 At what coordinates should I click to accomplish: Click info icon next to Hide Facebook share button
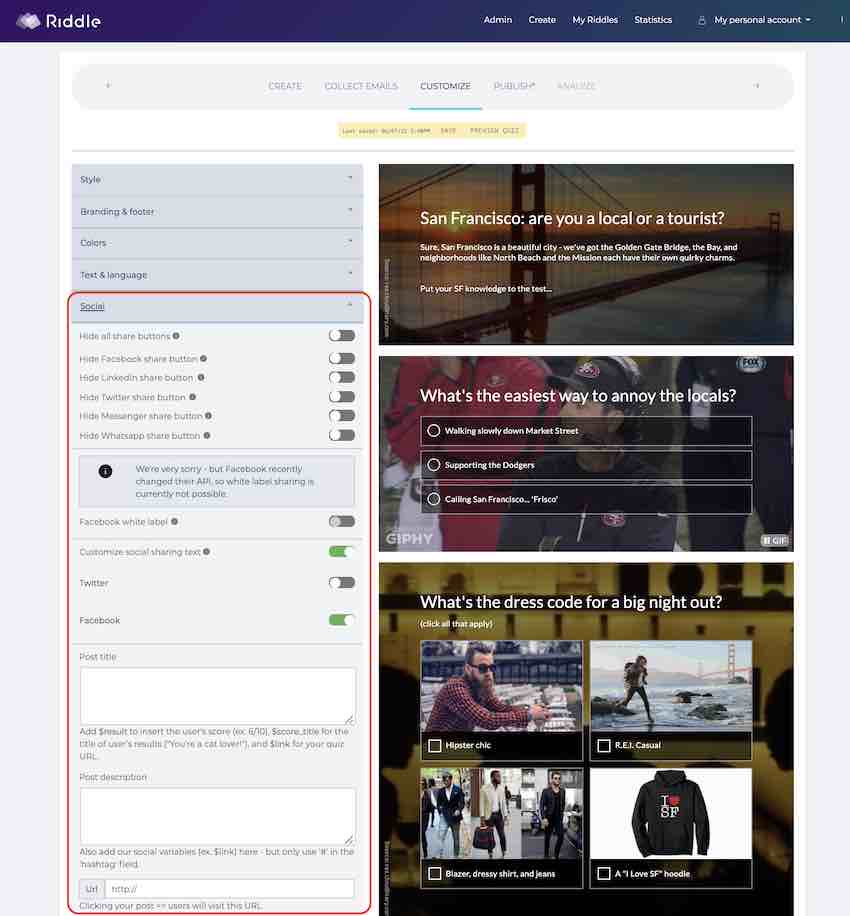click(x=203, y=359)
